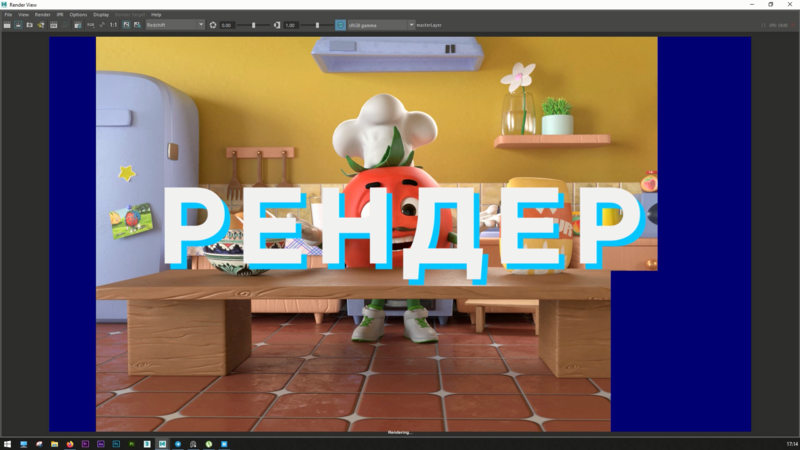Open the Redshift renderer dropdown
Screen dimensions: 800x450
point(175,25)
